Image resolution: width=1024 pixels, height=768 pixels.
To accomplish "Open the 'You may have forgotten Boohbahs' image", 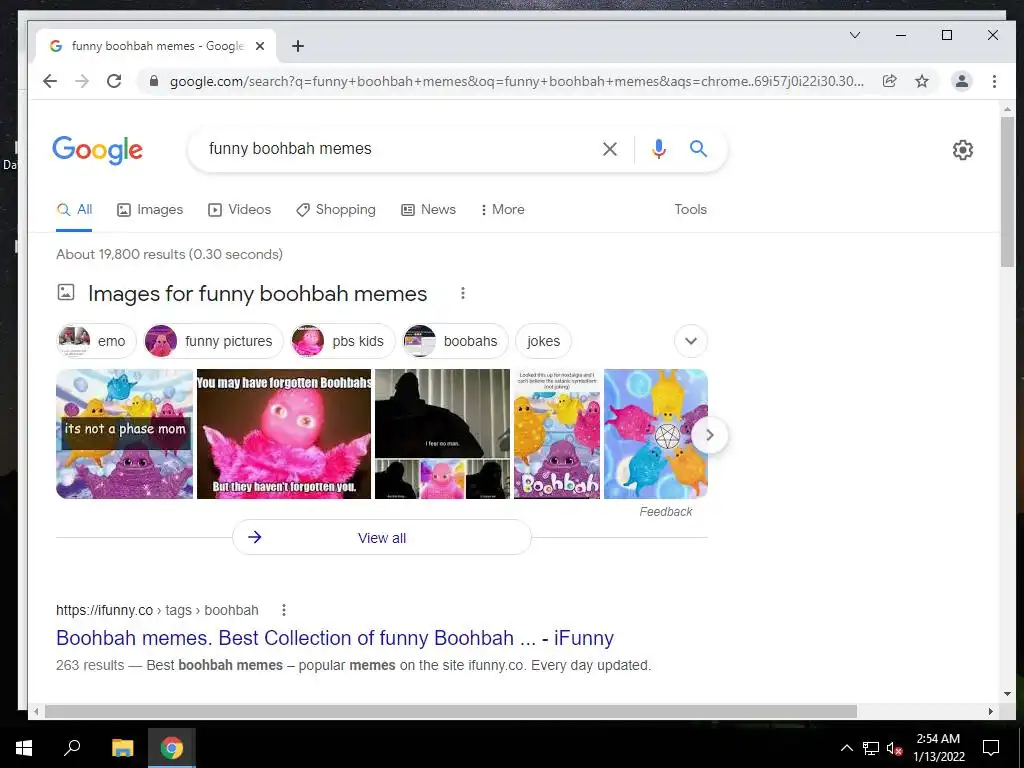I will [x=284, y=434].
